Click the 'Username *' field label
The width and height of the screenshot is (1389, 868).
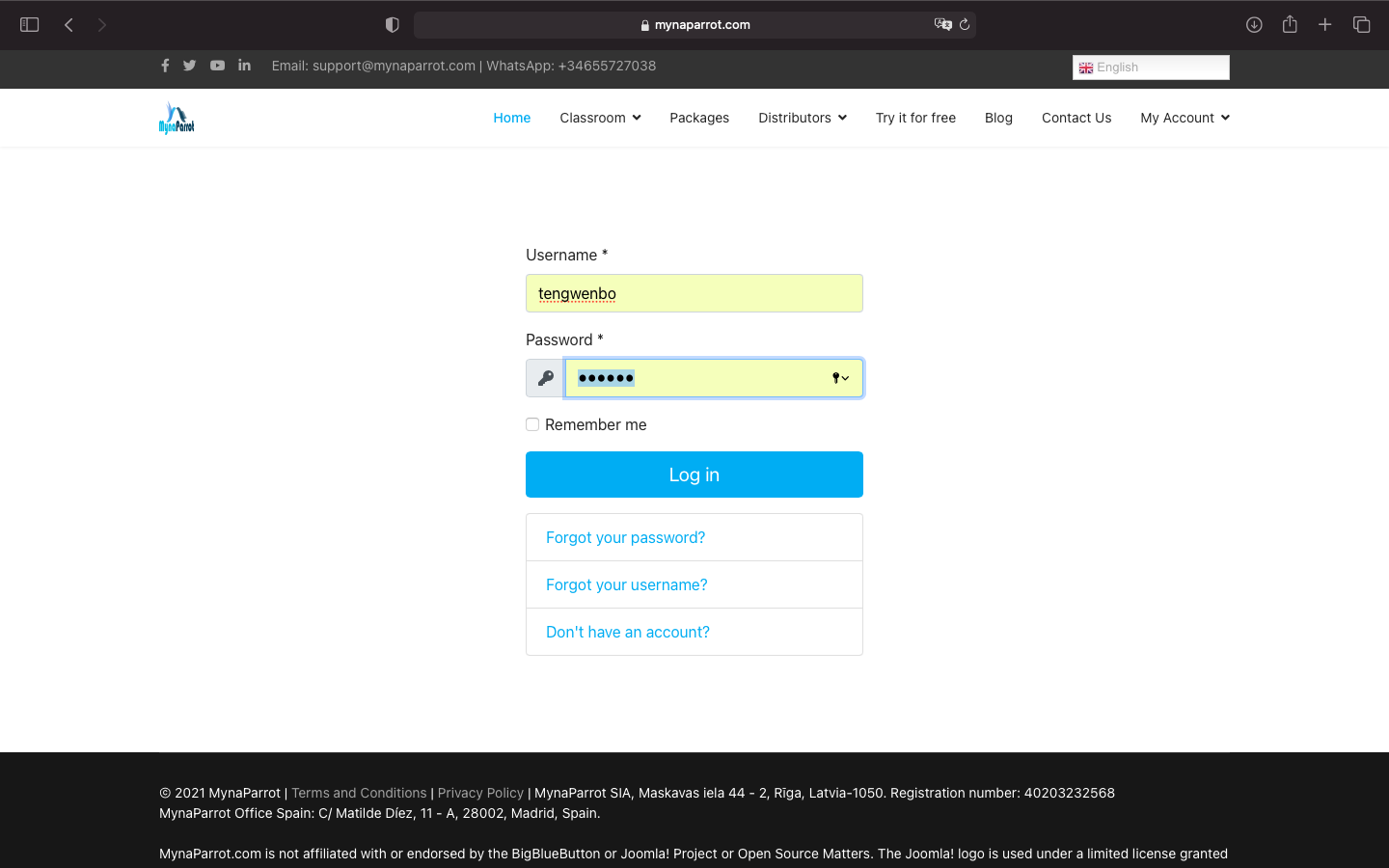567,255
